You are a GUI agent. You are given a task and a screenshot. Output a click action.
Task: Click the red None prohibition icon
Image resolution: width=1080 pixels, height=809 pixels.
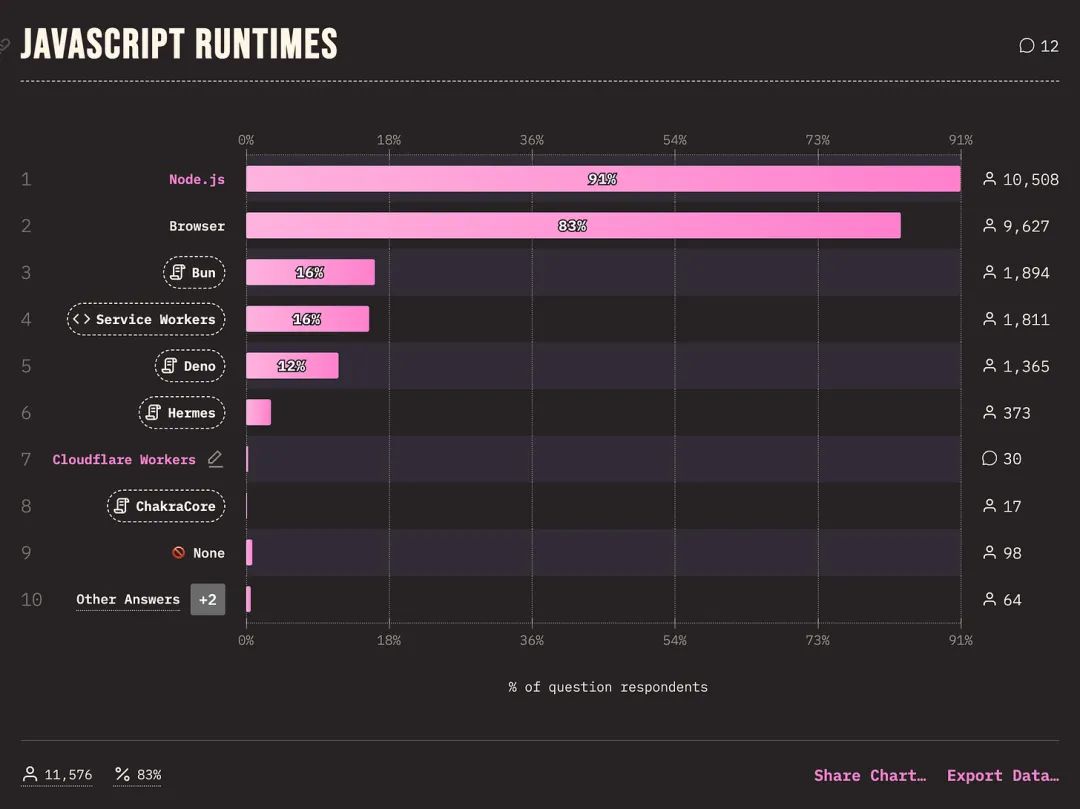(178, 552)
